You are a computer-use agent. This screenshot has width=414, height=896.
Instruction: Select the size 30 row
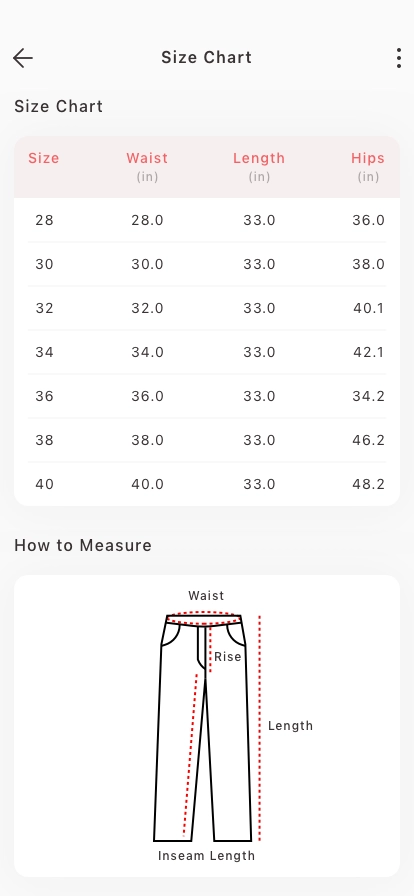207,264
